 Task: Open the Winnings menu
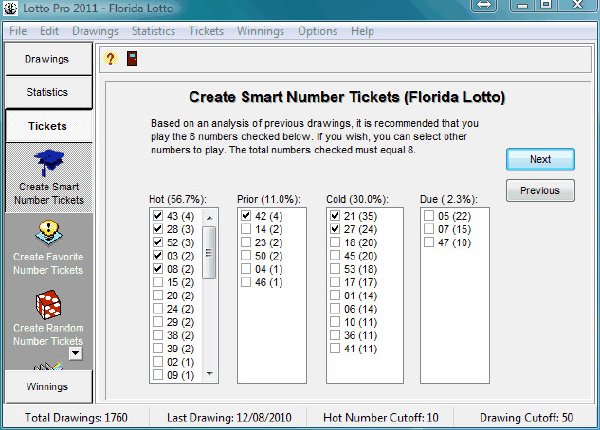point(261,31)
